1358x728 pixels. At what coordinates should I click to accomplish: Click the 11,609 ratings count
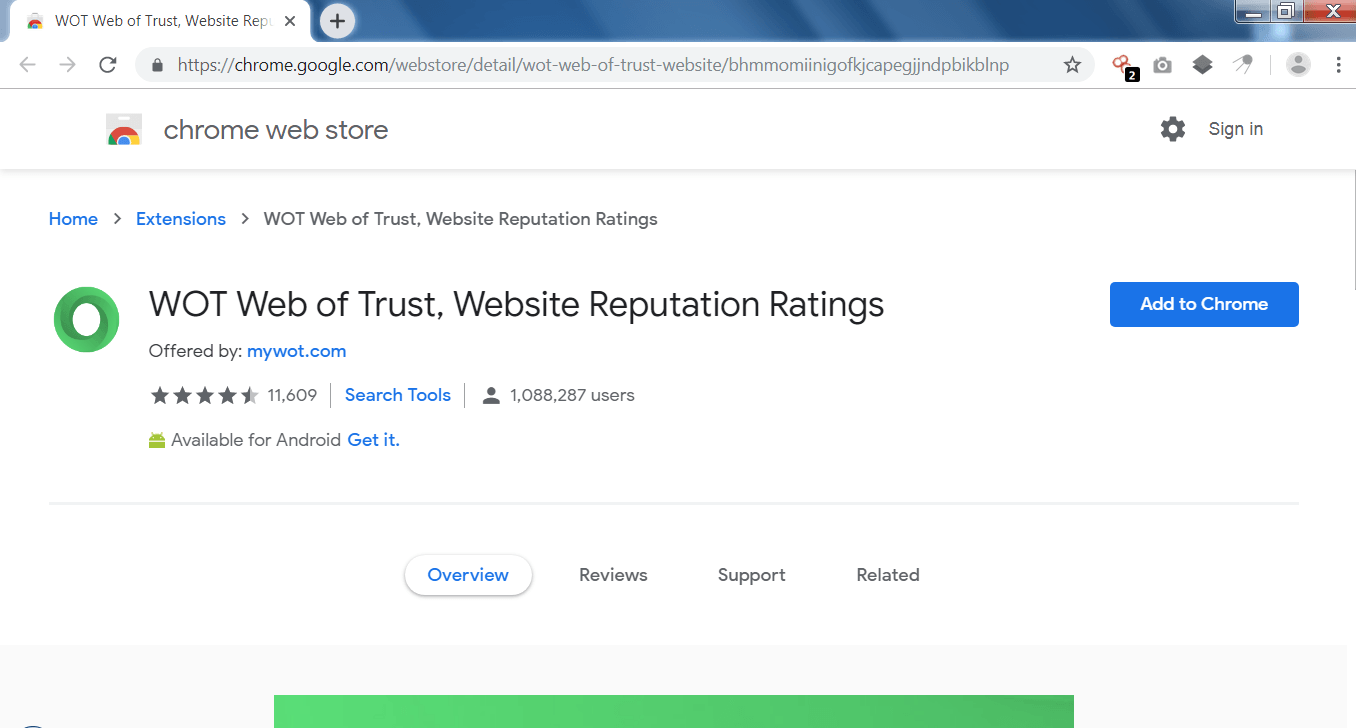292,396
